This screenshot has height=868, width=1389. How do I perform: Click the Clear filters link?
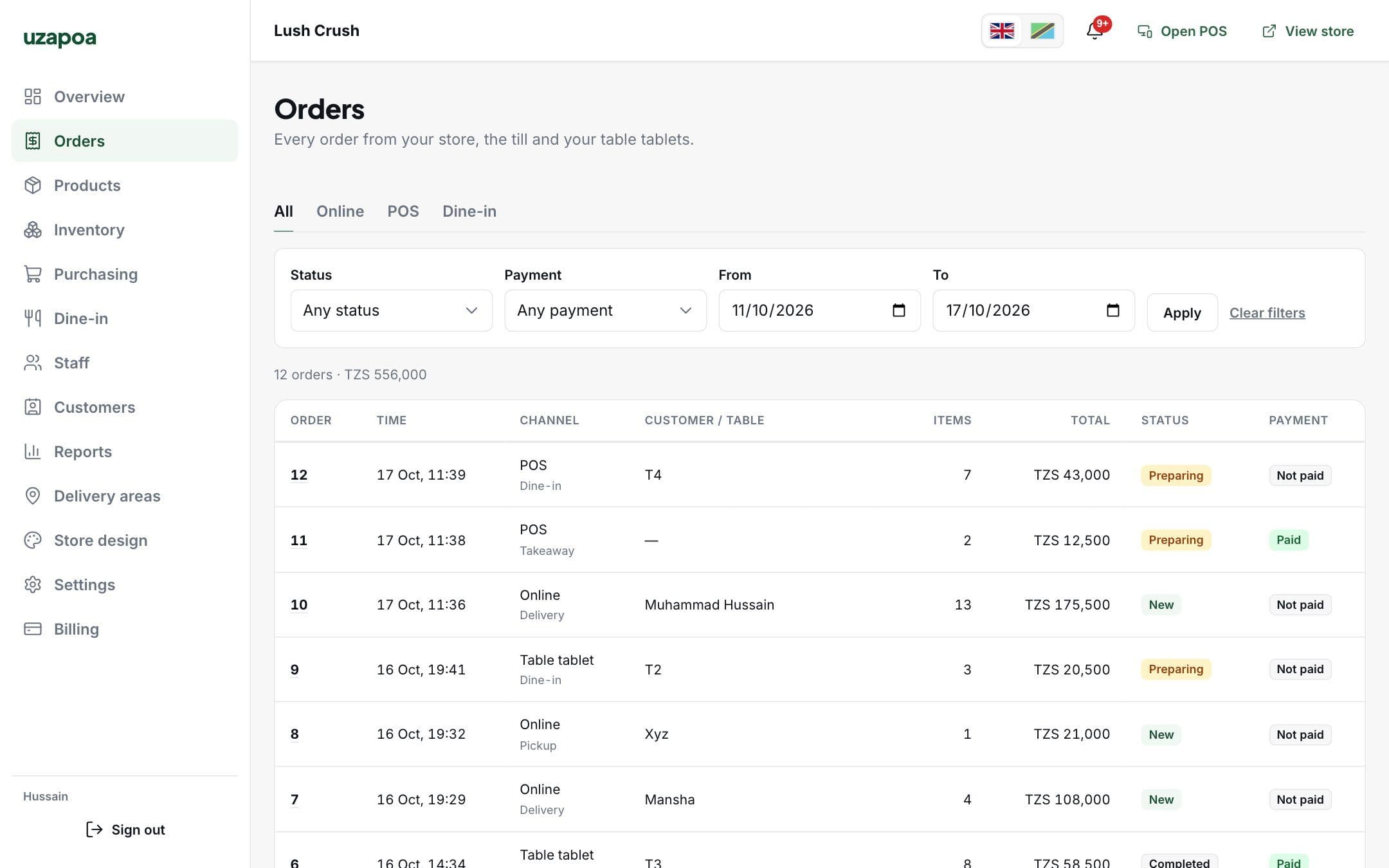click(x=1267, y=313)
